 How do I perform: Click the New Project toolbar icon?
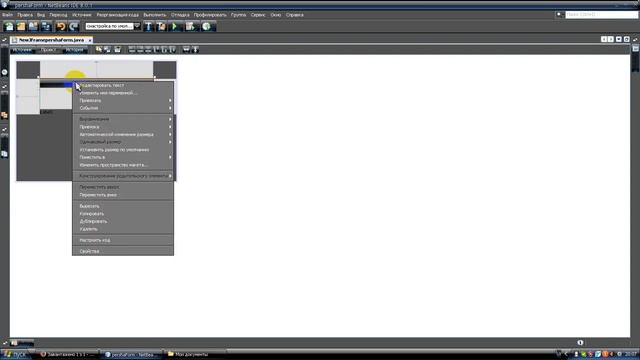[x=21, y=27]
